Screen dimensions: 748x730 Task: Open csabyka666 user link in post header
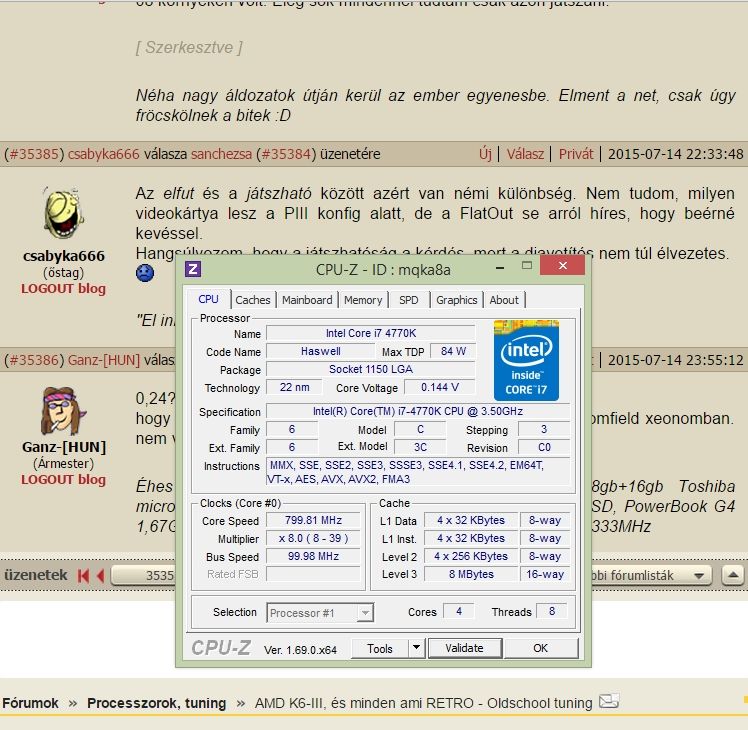(x=104, y=154)
